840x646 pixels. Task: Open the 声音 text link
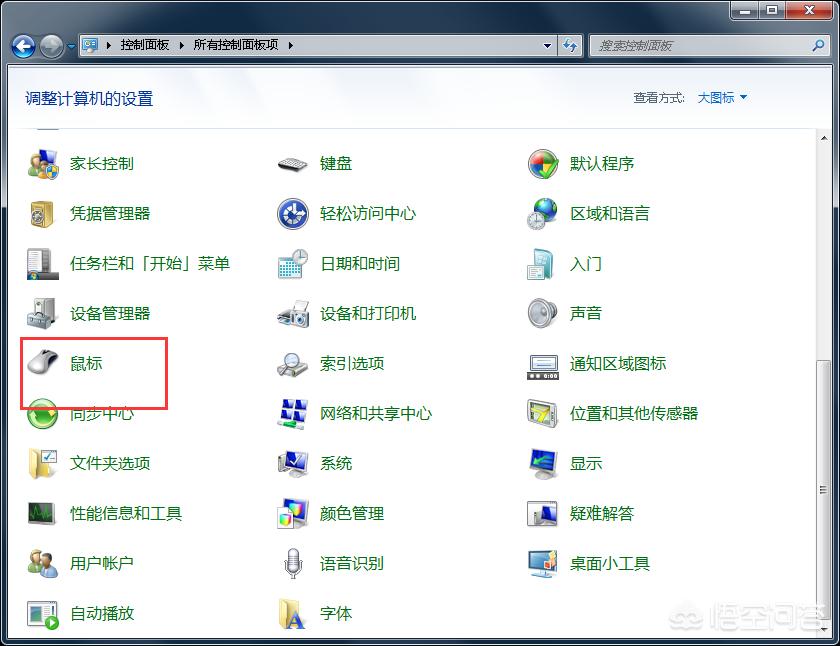586,313
